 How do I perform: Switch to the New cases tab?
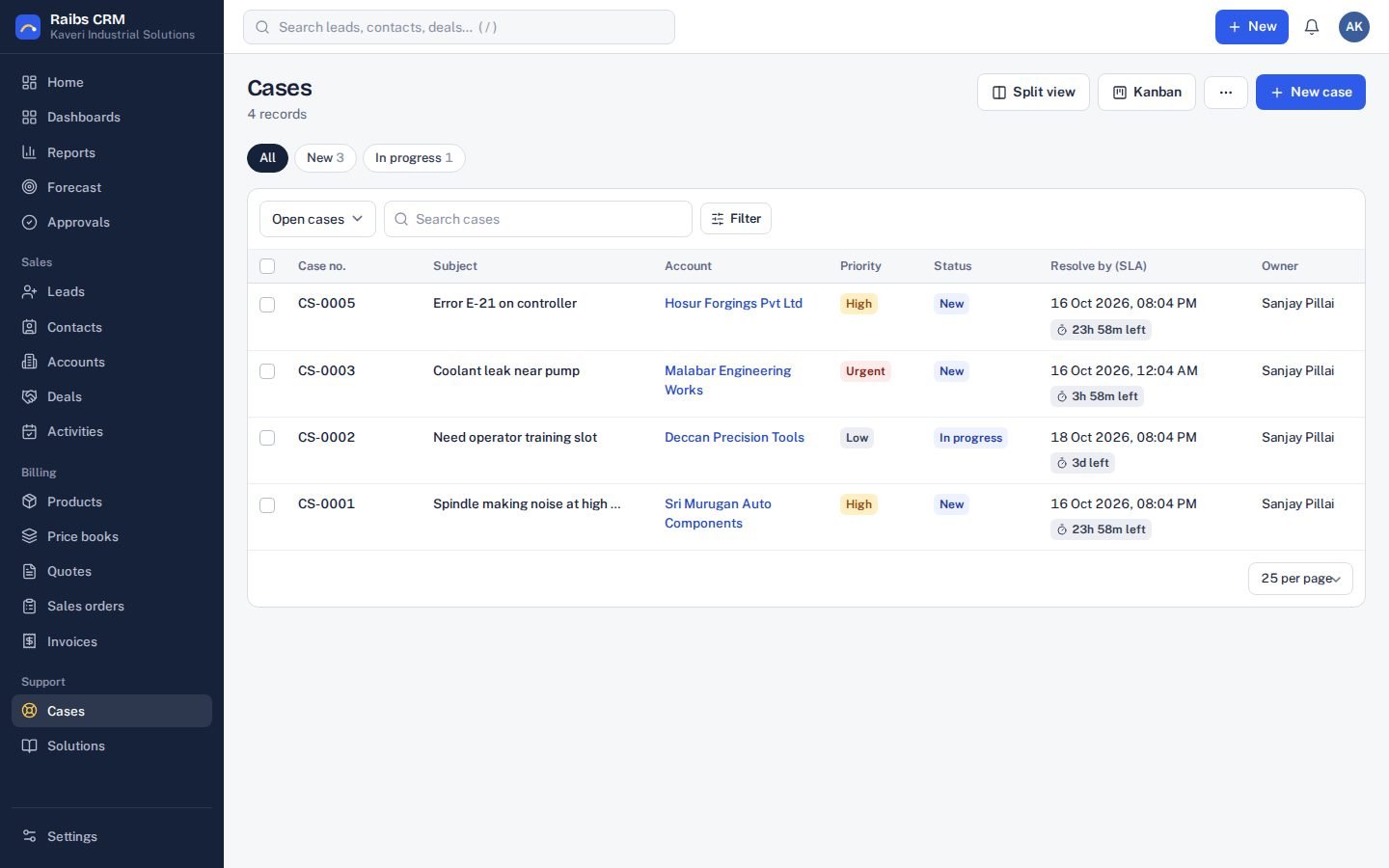[325, 158]
